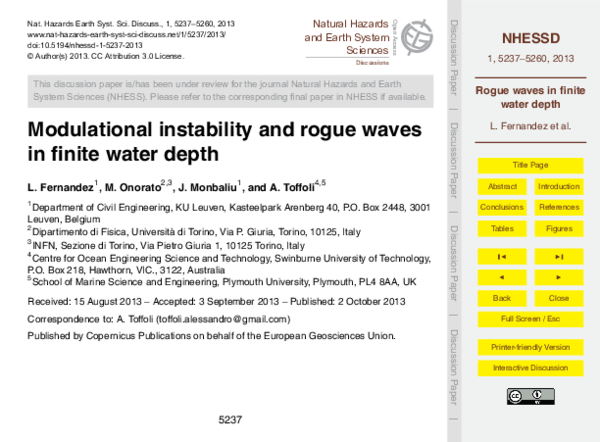
Task: Open the Conclusions section
Action: tap(502, 207)
